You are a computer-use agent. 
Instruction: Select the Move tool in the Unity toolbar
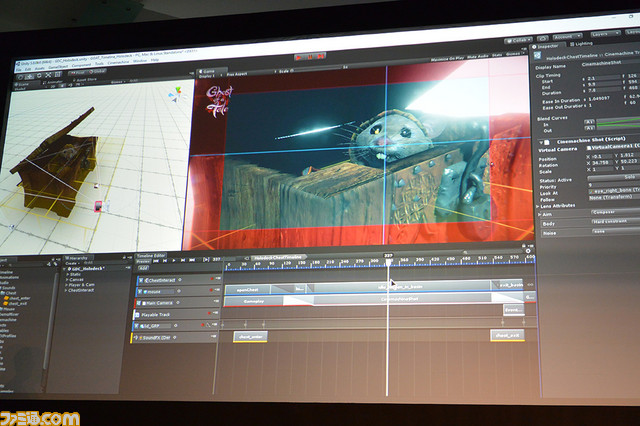[x=30, y=76]
